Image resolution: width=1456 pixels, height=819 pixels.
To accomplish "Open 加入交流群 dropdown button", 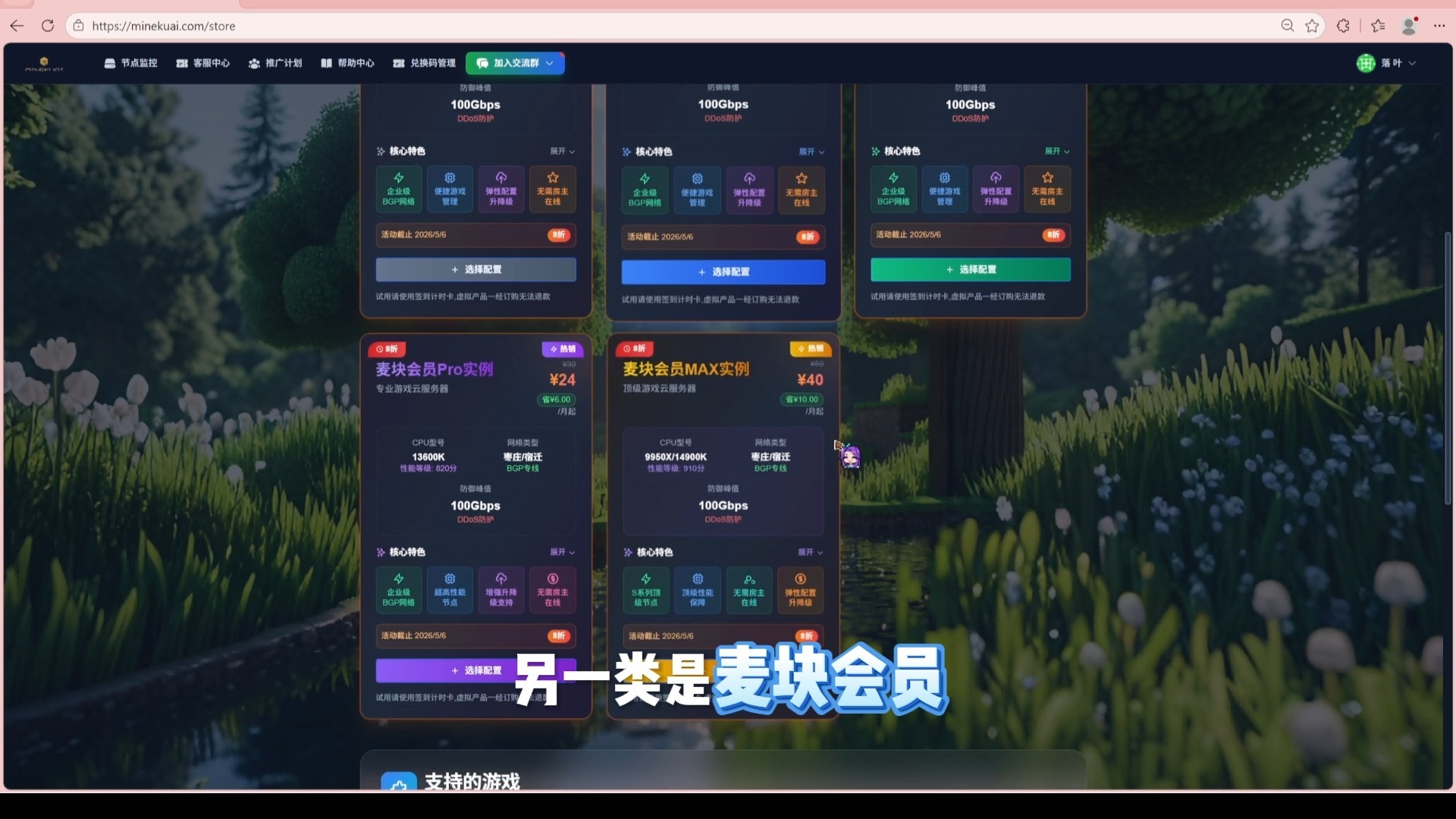I will coord(516,63).
